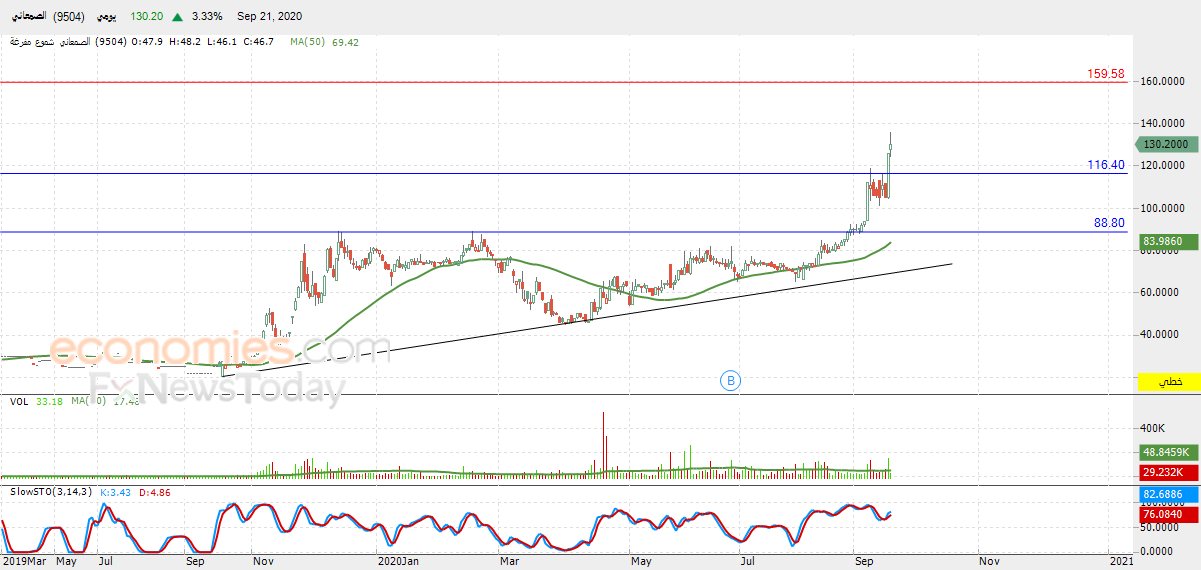This screenshot has width=1201, height=570.
Task: Select the blue 82.6886 stochastic tag
Action: coord(1167,495)
